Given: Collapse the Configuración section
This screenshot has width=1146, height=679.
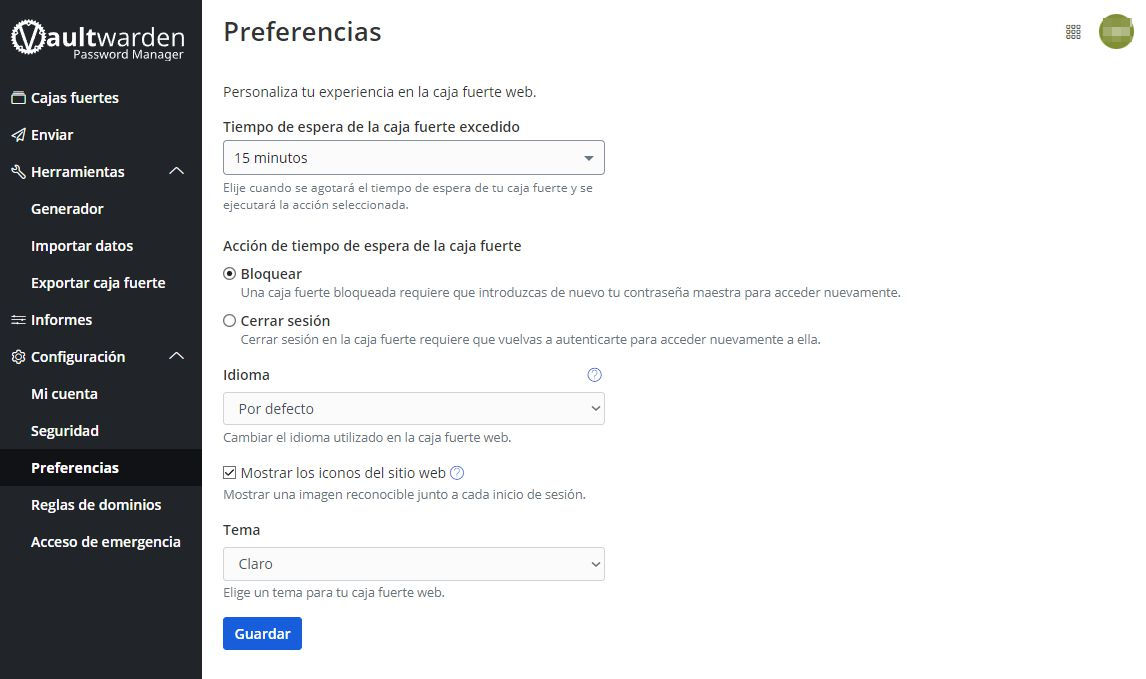Looking at the screenshot, I should [177, 357].
